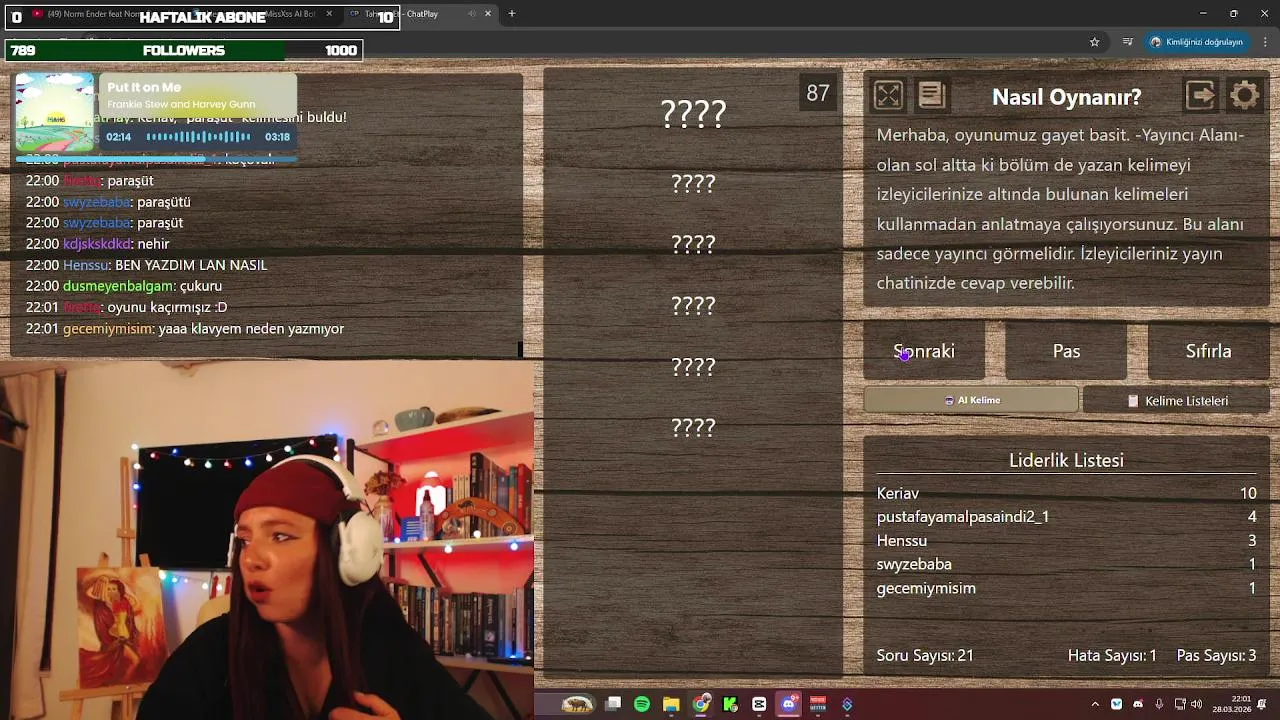Select the AI Kelime mode
Viewport: 1280px width, 720px height.
tap(971, 400)
